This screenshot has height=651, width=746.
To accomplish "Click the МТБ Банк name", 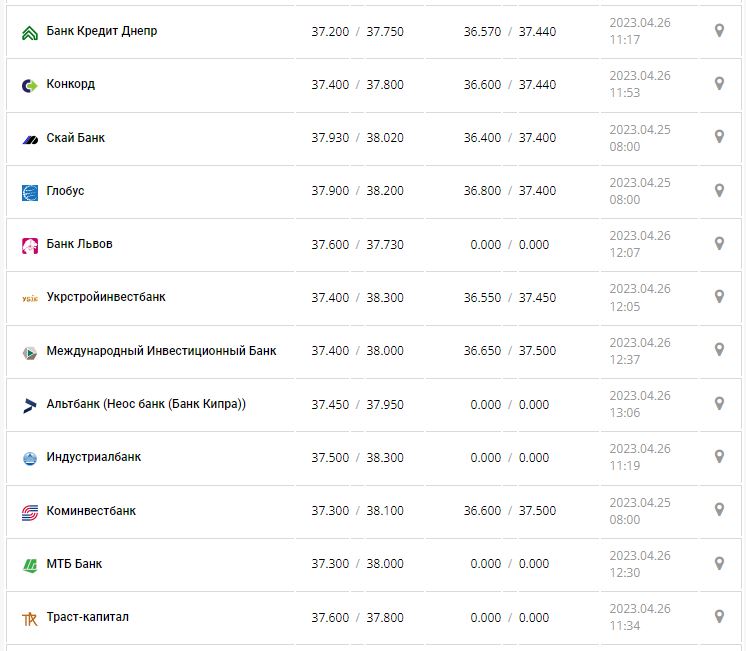I will pyautogui.click(x=74, y=564).
